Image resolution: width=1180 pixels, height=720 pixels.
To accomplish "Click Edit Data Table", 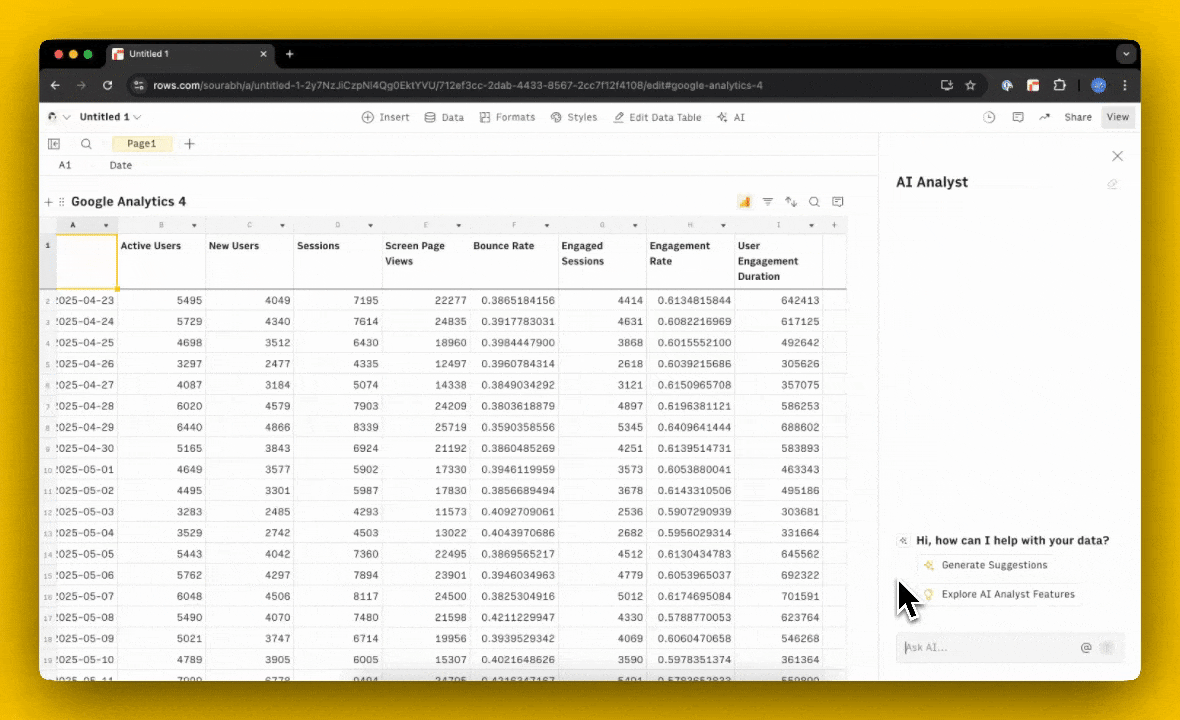I will pyautogui.click(x=657, y=117).
